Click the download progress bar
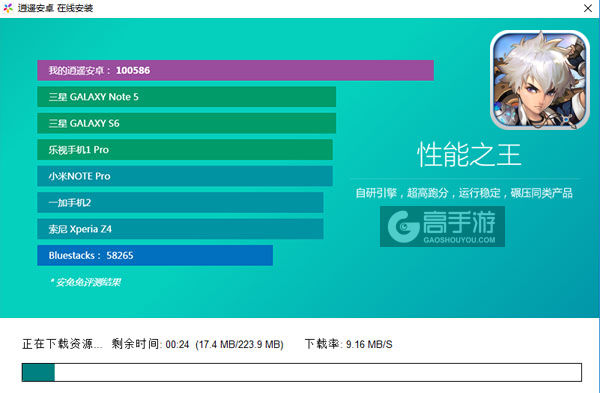This screenshot has height=393, width=600. [x=302, y=372]
